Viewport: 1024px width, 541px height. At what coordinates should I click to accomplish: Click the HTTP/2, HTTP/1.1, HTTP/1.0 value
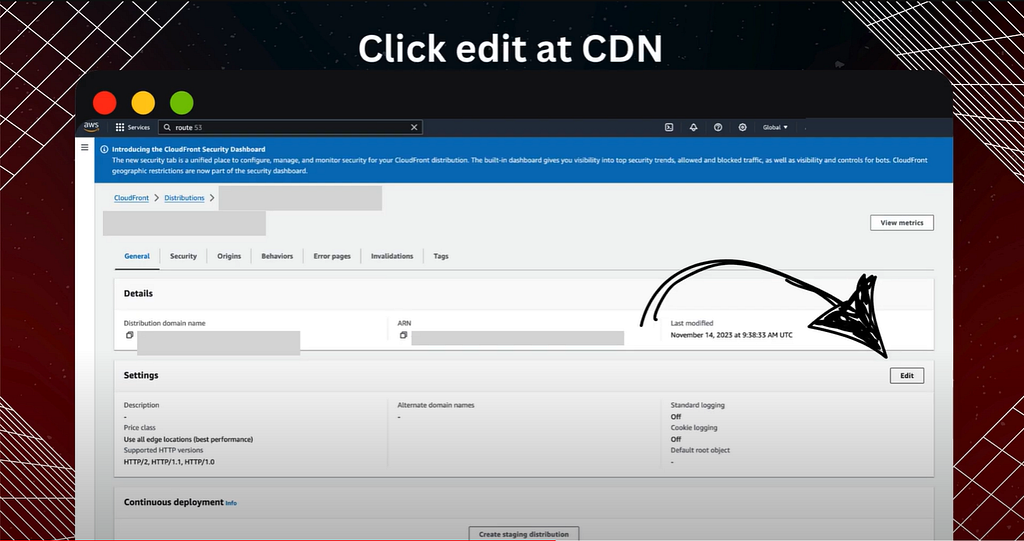pos(169,462)
